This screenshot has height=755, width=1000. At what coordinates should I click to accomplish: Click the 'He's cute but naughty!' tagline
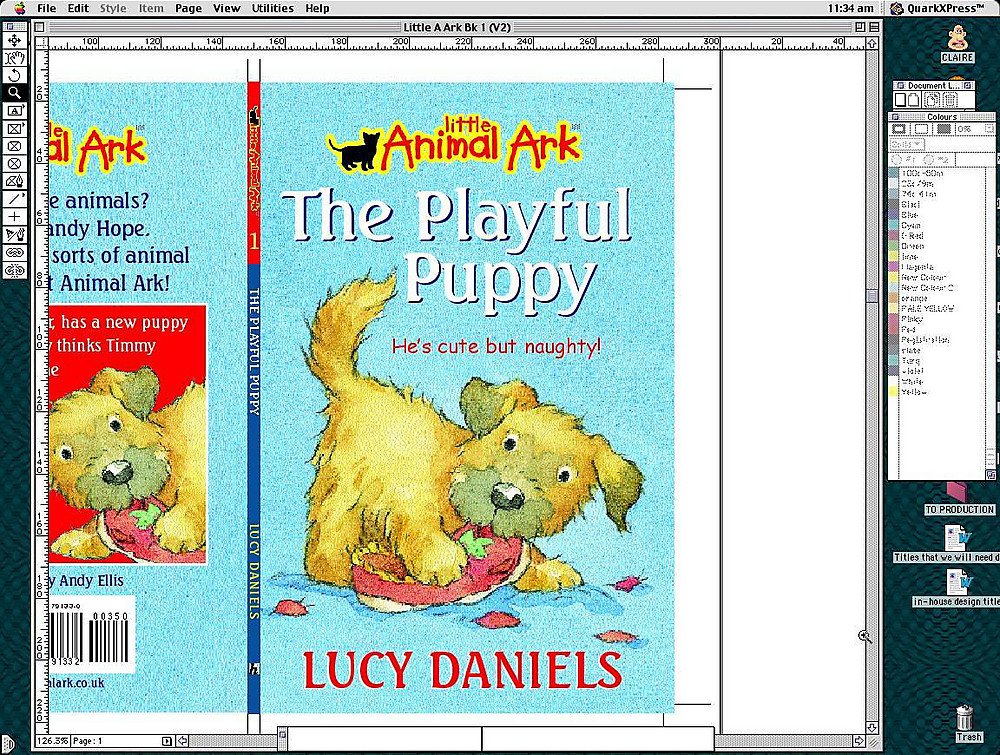496,346
